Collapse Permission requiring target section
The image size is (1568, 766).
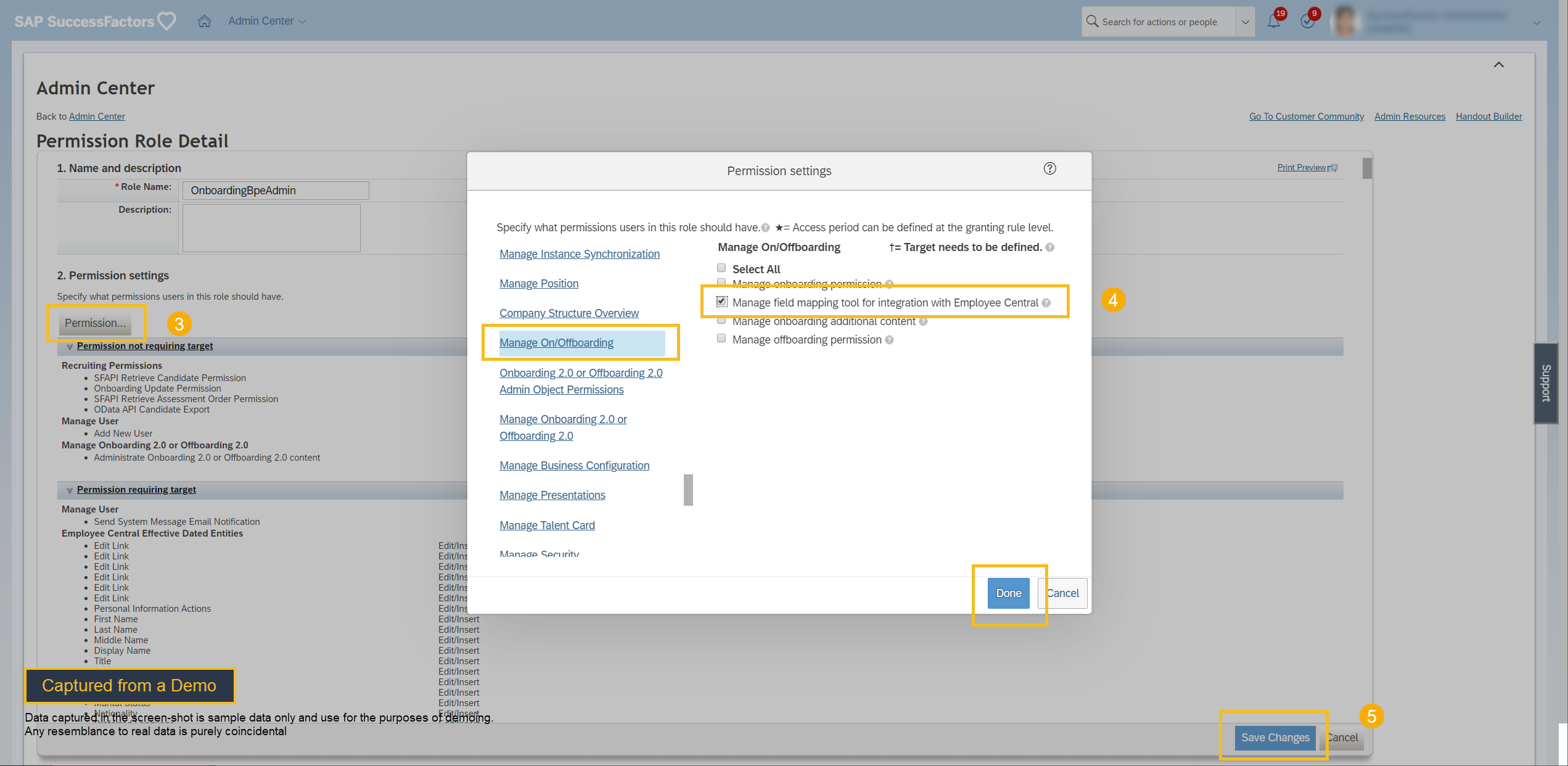tap(70, 490)
